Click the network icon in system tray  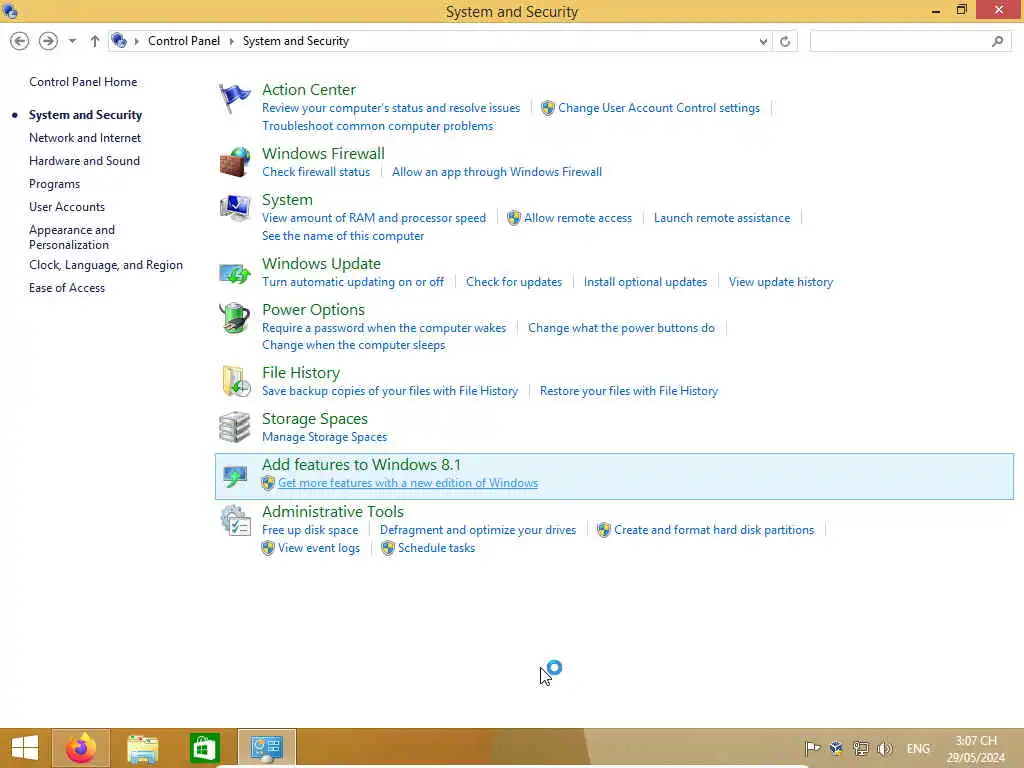[x=861, y=748]
